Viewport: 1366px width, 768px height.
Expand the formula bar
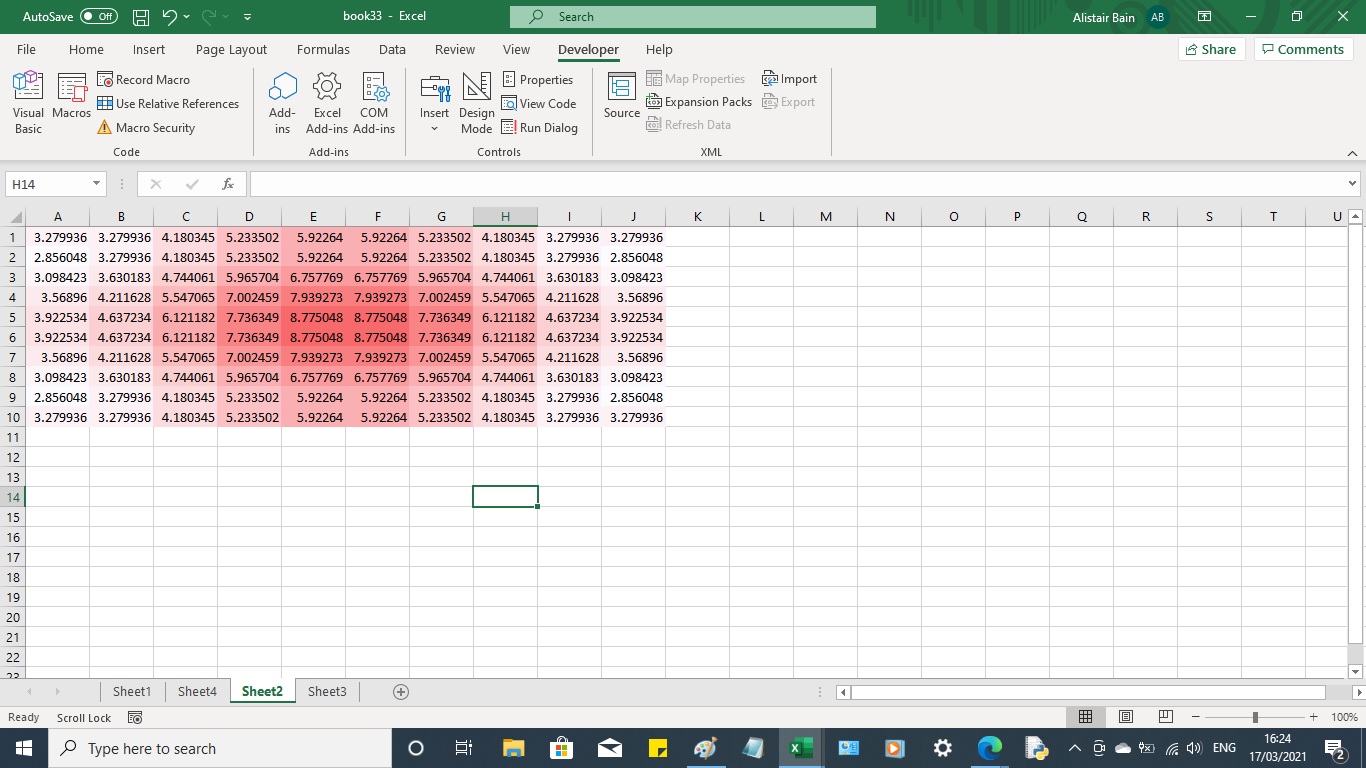pyautogui.click(x=1352, y=184)
